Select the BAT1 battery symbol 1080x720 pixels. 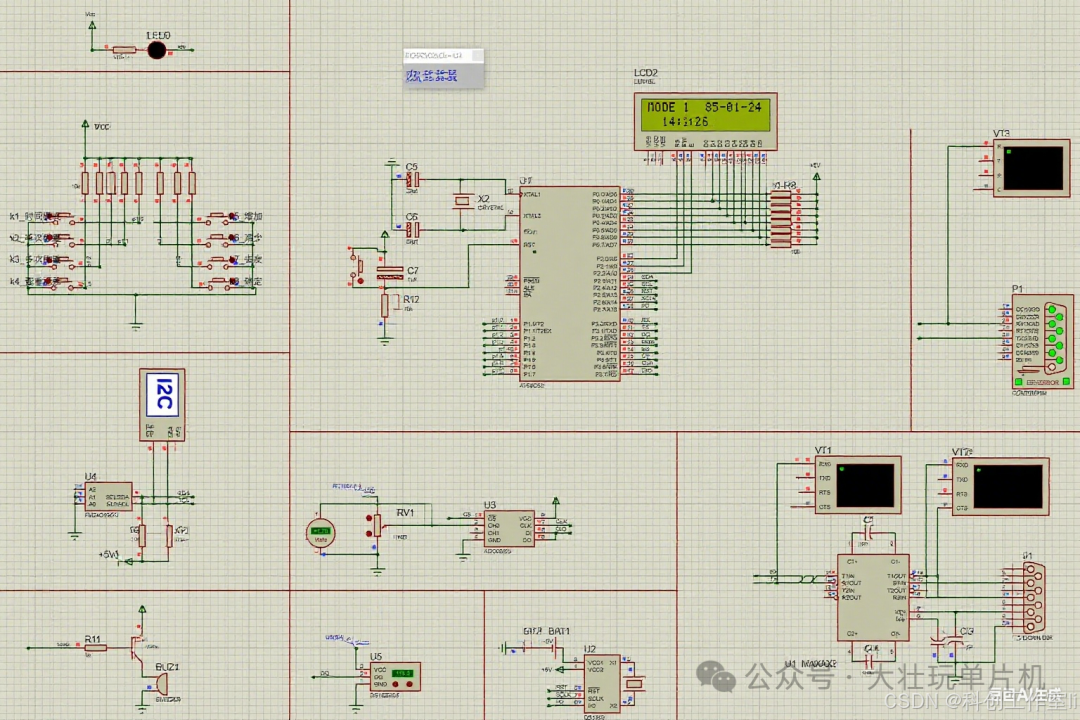click(x=554, y=648)
